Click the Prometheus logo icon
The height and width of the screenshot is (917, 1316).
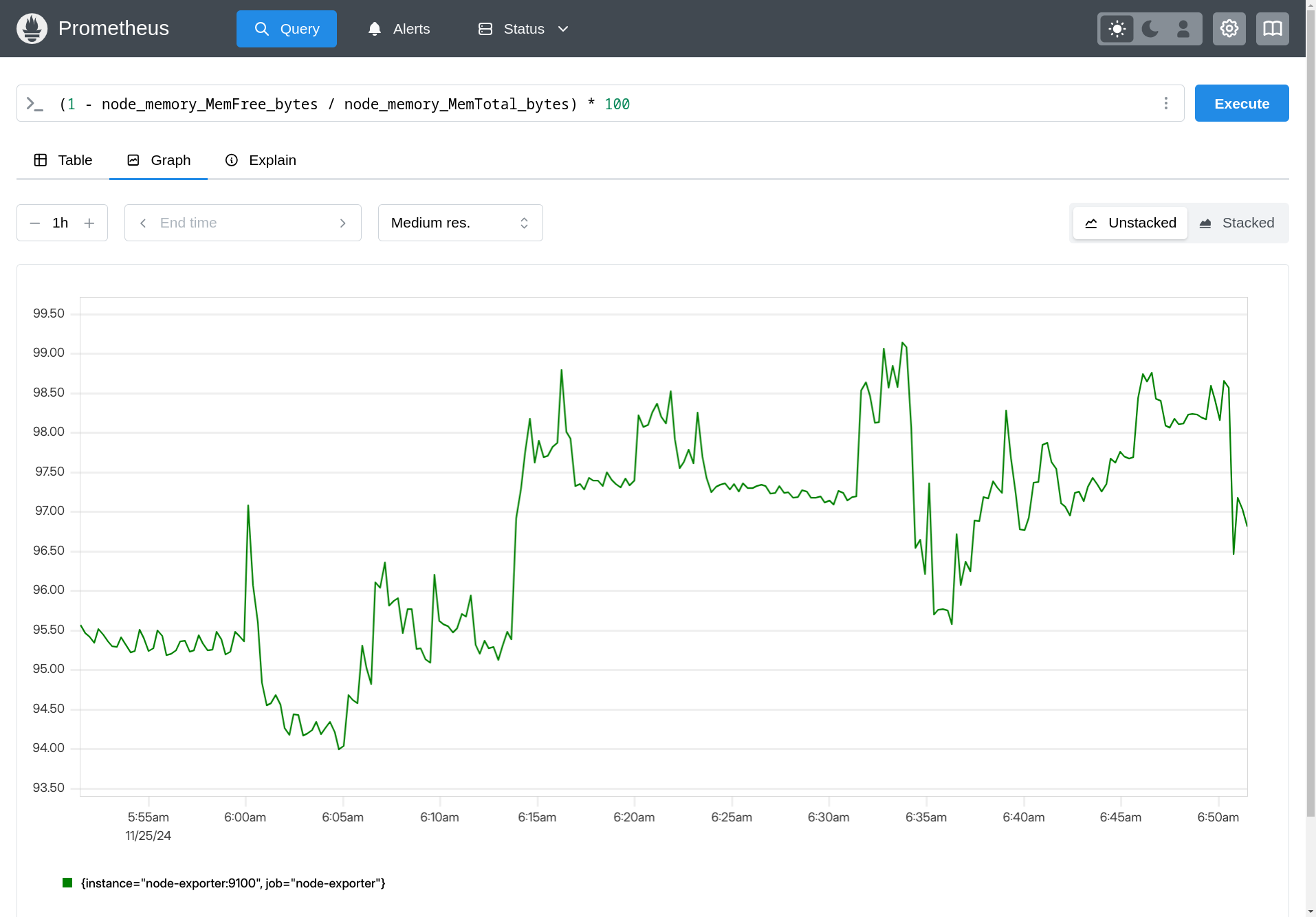(32, 28)
